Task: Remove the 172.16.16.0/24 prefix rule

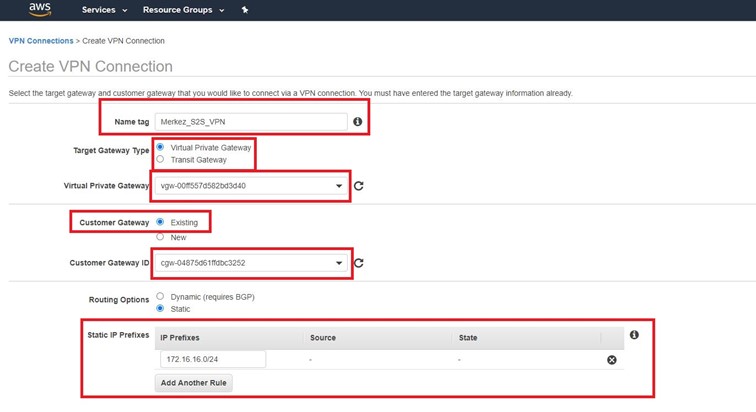Action: (612, 360)
